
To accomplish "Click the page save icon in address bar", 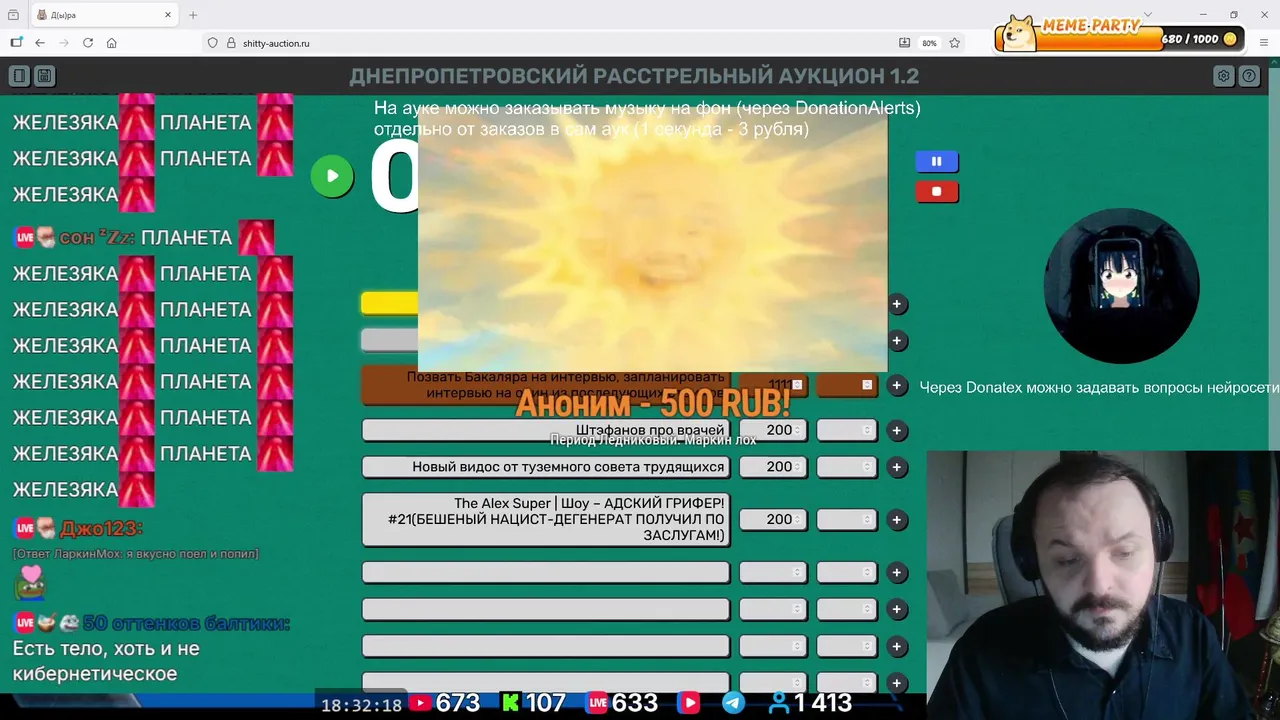I will (x=905, y=43).
